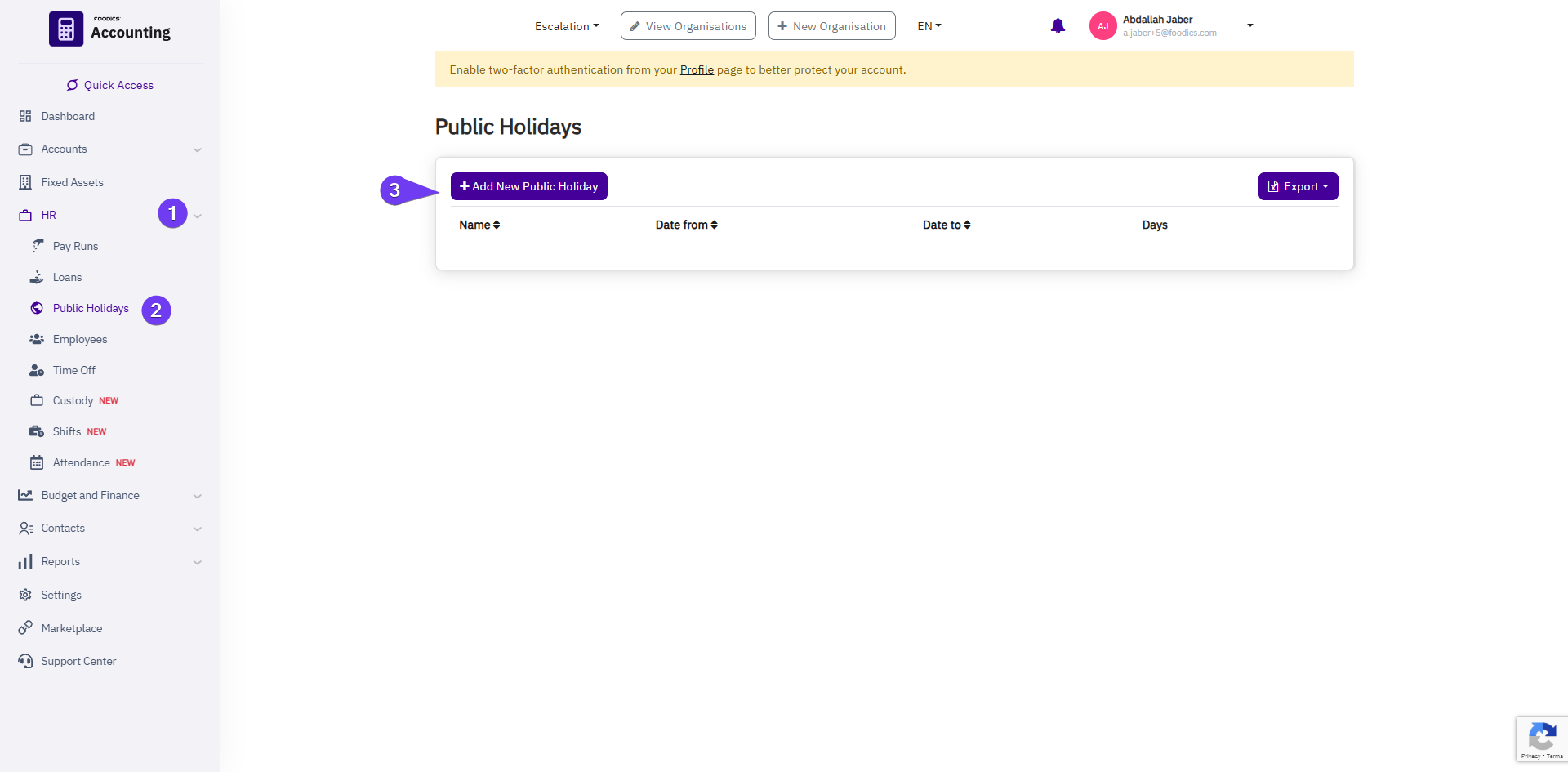Open Pay Runs in the HR menu

click(75, 246)
